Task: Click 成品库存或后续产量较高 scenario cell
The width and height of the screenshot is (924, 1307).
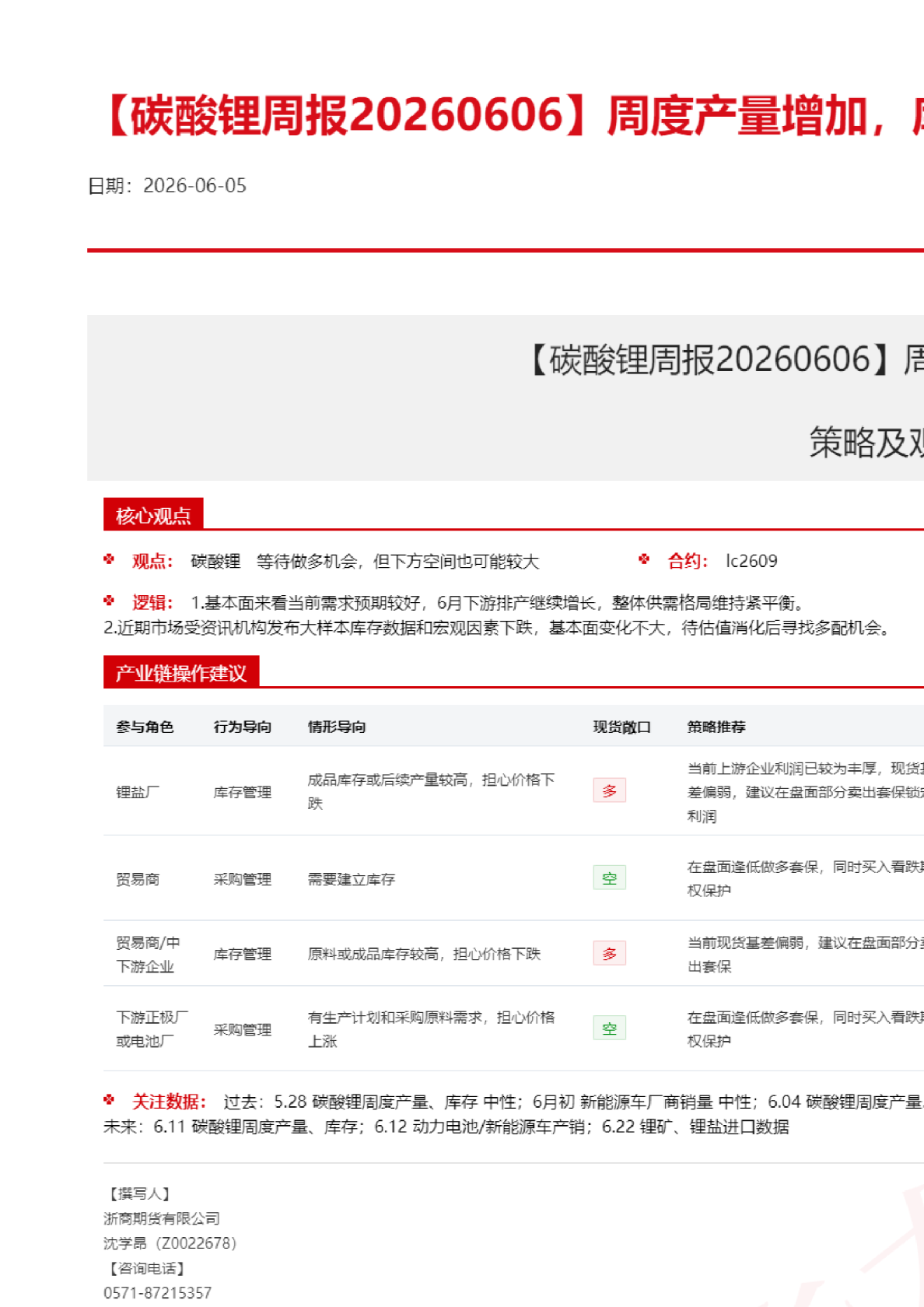Action: (x=432, y=791)
